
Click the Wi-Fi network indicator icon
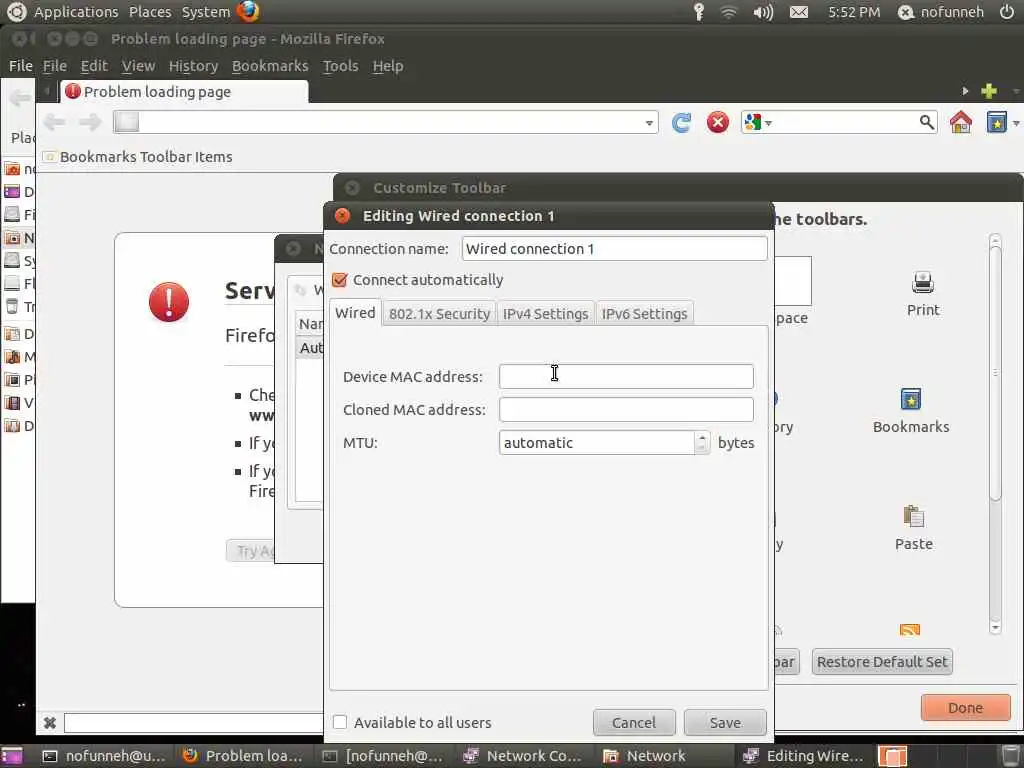[728, 12]
